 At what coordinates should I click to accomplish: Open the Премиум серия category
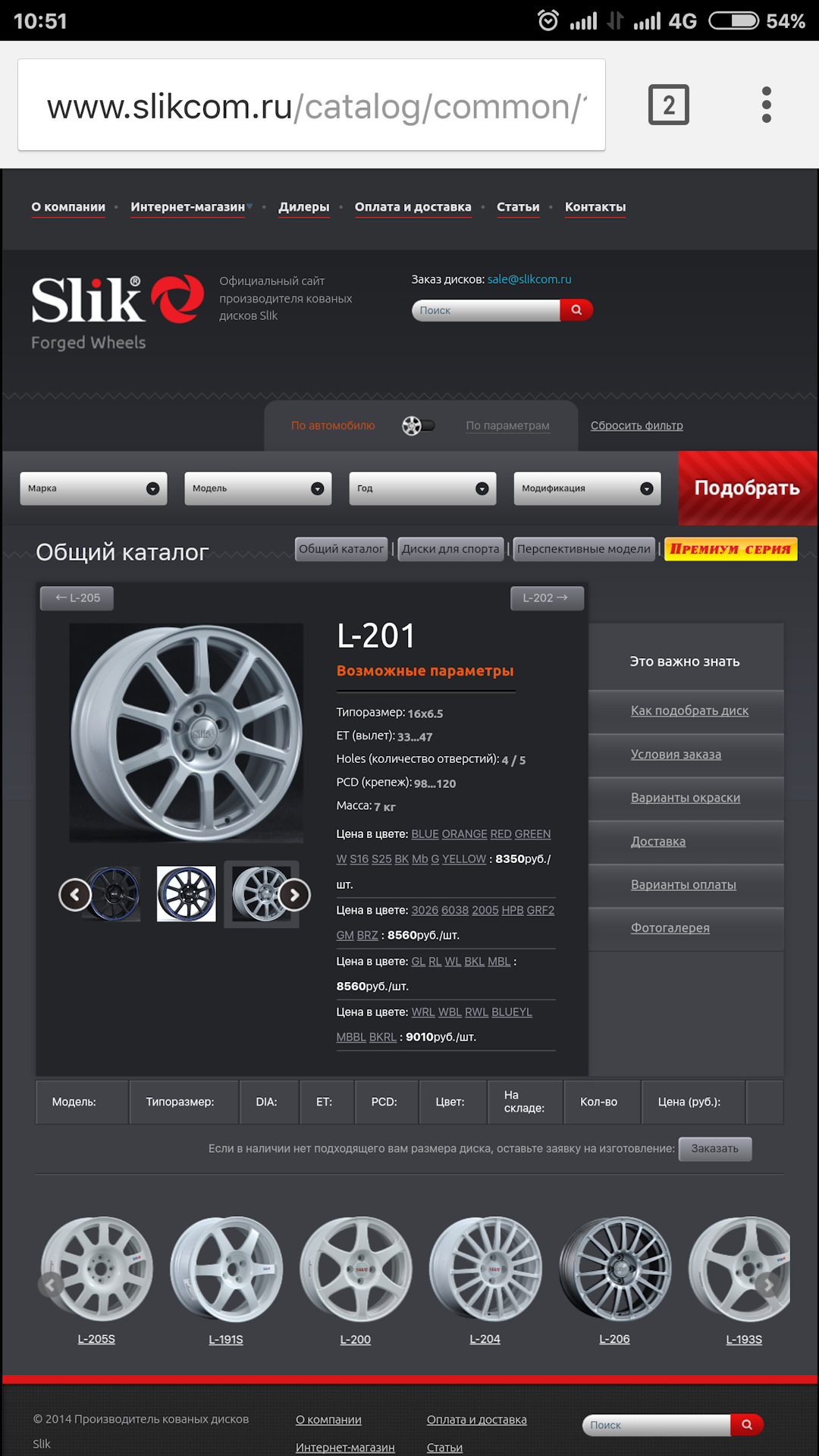730,549
